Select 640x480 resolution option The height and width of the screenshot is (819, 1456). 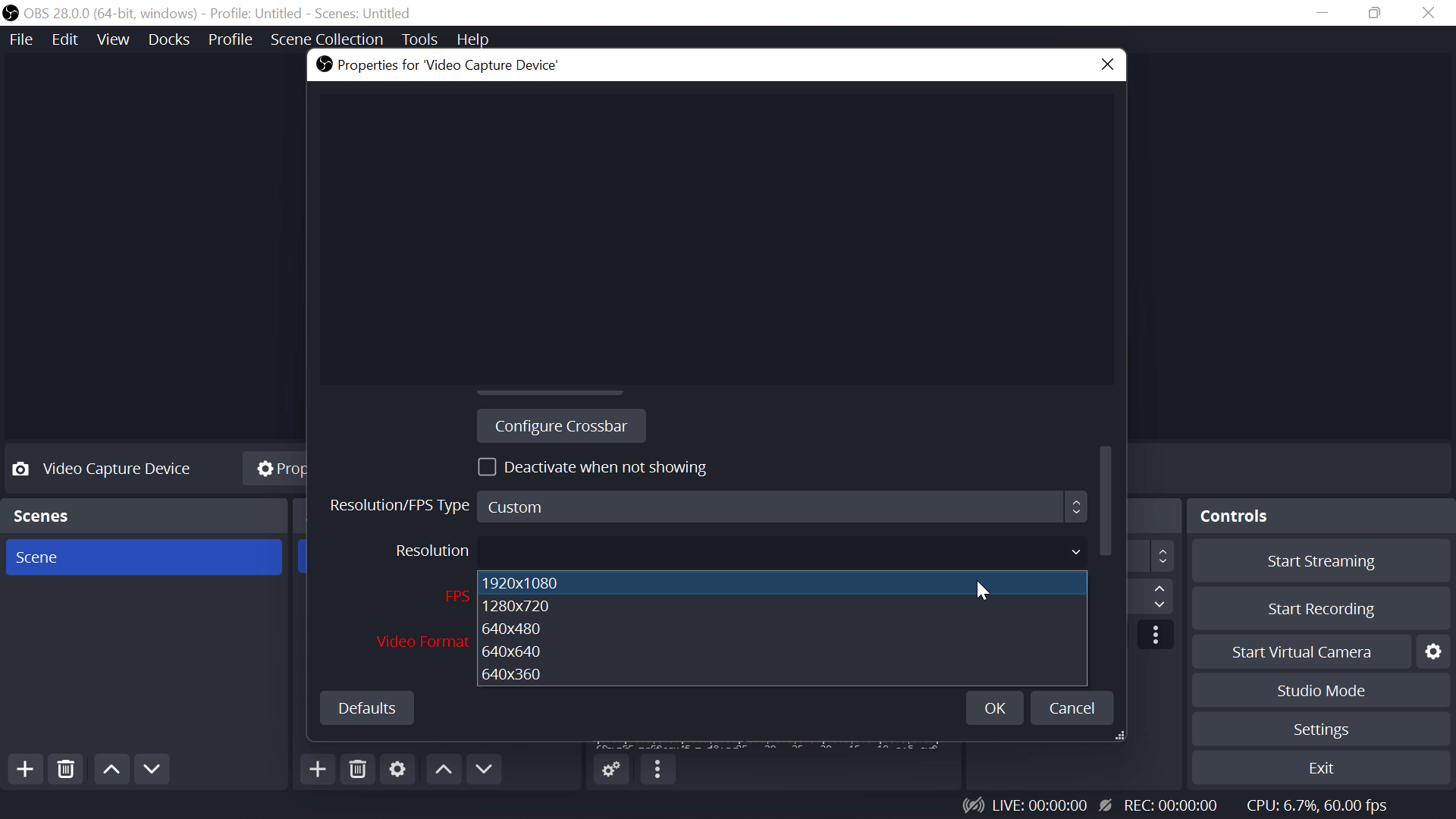pos(512,628)
